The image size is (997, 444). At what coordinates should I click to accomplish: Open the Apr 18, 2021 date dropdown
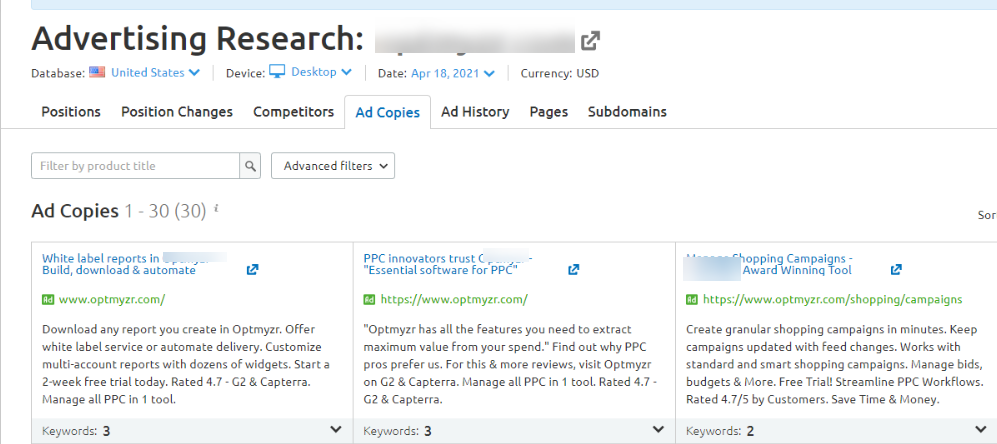click(452, 73)
